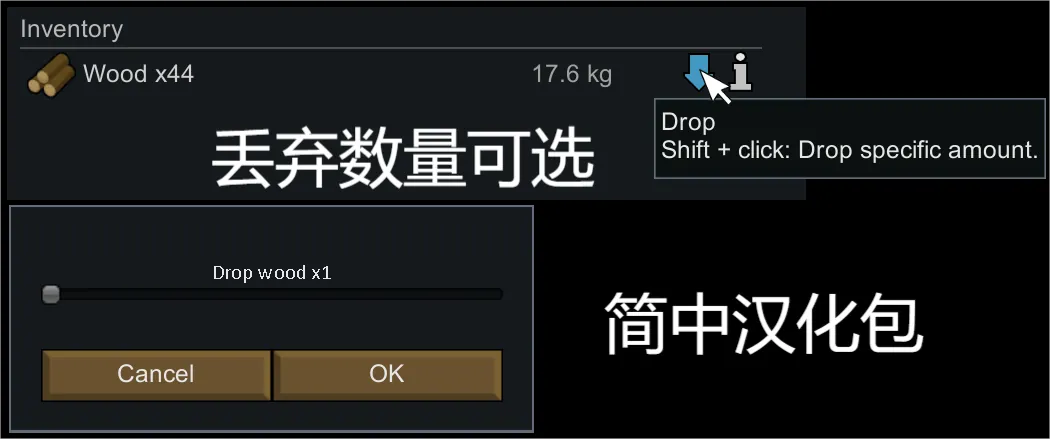The width and height of the screenshot is (1050, 439).
Task: Click the far right end of slider track
Action: (x=498, y=294)
